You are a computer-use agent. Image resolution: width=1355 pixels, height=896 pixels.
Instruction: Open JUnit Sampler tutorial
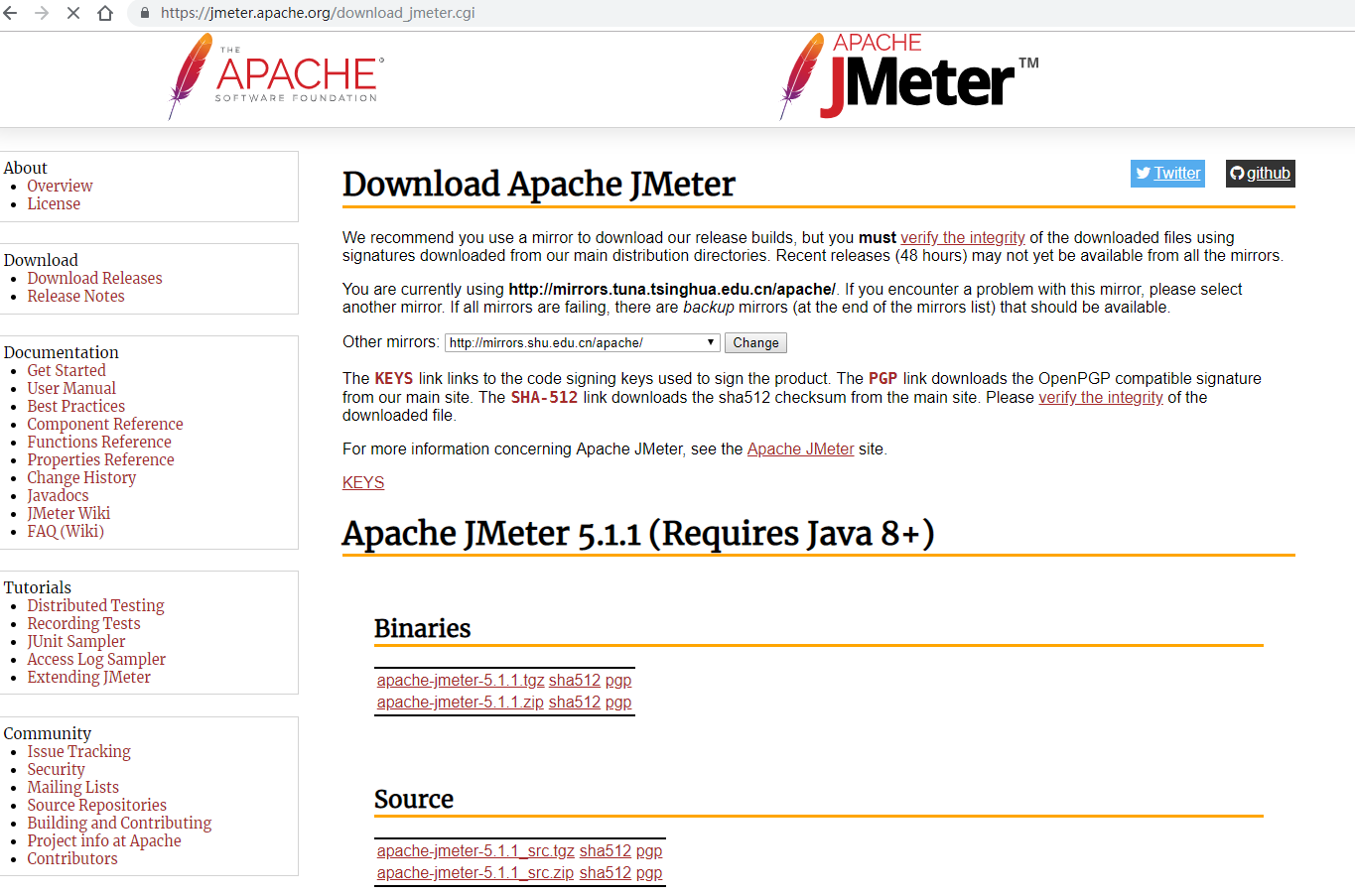point(76,641)
